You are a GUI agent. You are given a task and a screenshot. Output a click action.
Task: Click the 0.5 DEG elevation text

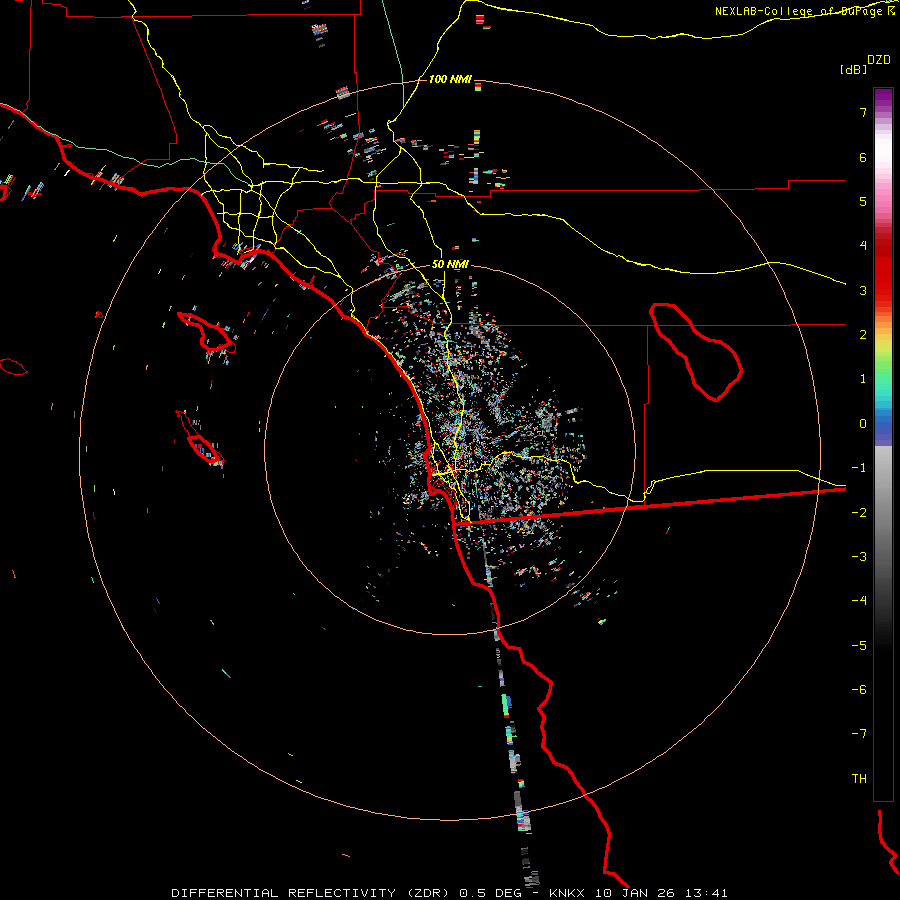point(490,893)
